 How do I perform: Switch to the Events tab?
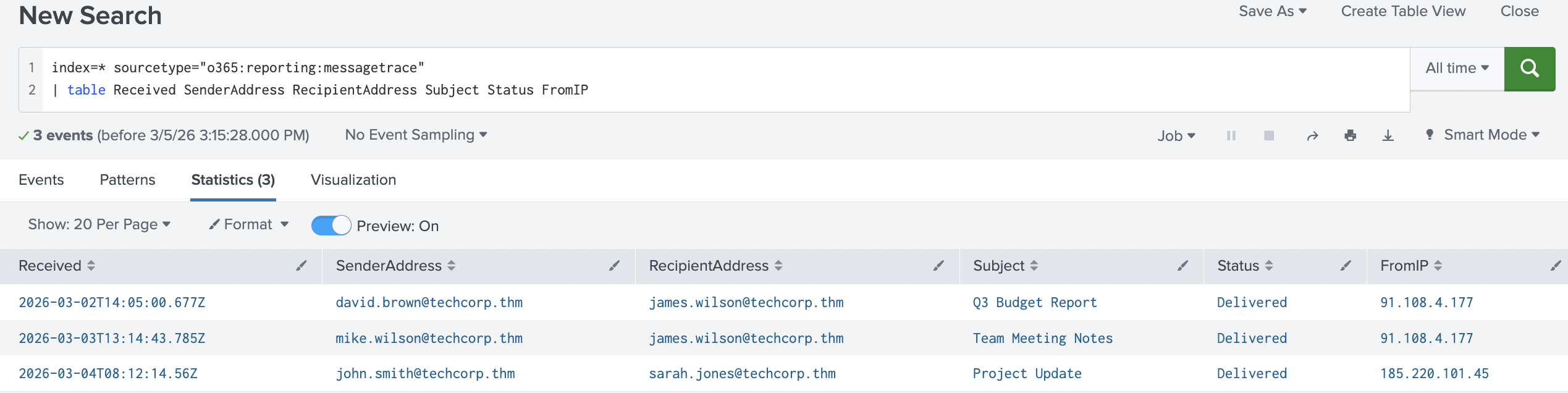[x=41, y=180]
